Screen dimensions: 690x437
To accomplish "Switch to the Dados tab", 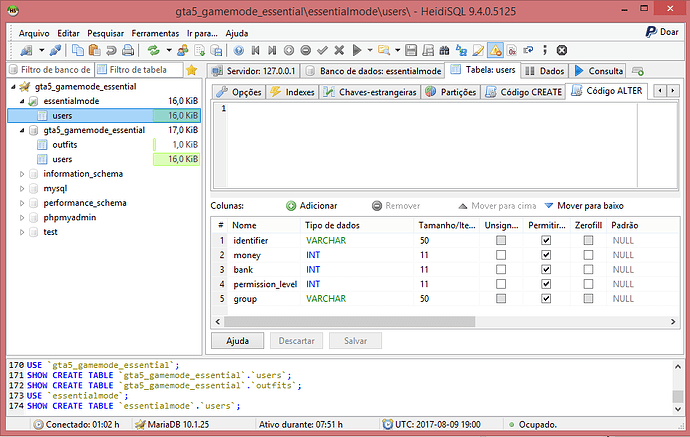I will [545, 71].
